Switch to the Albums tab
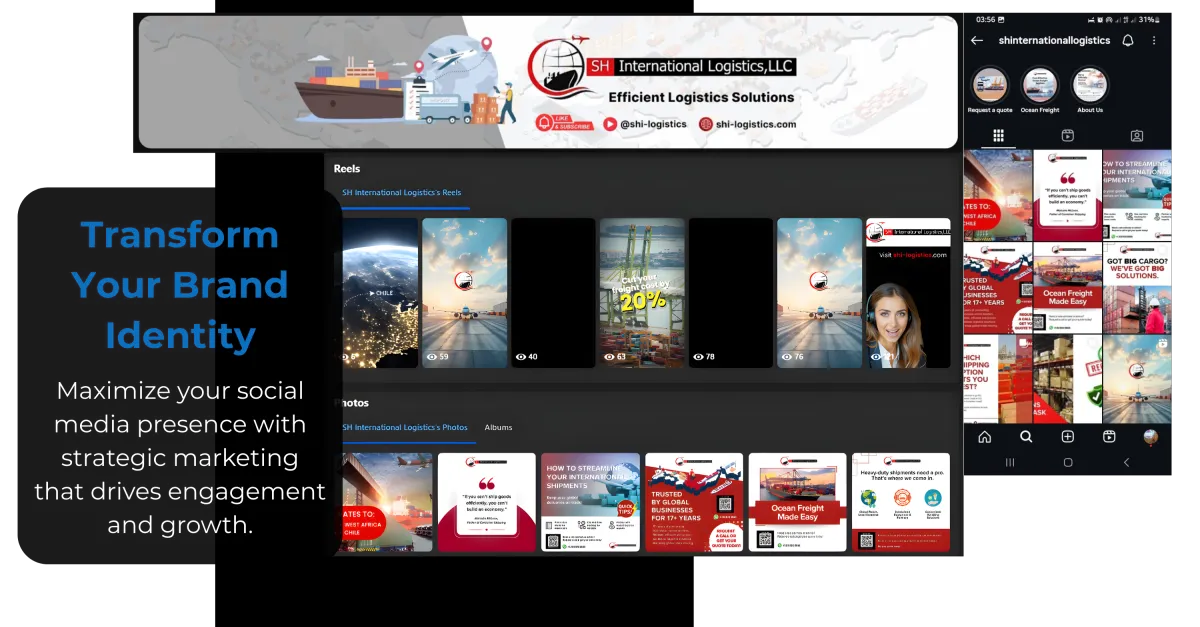Viewport: 1200px width, 627px height. tap(498, 427)
